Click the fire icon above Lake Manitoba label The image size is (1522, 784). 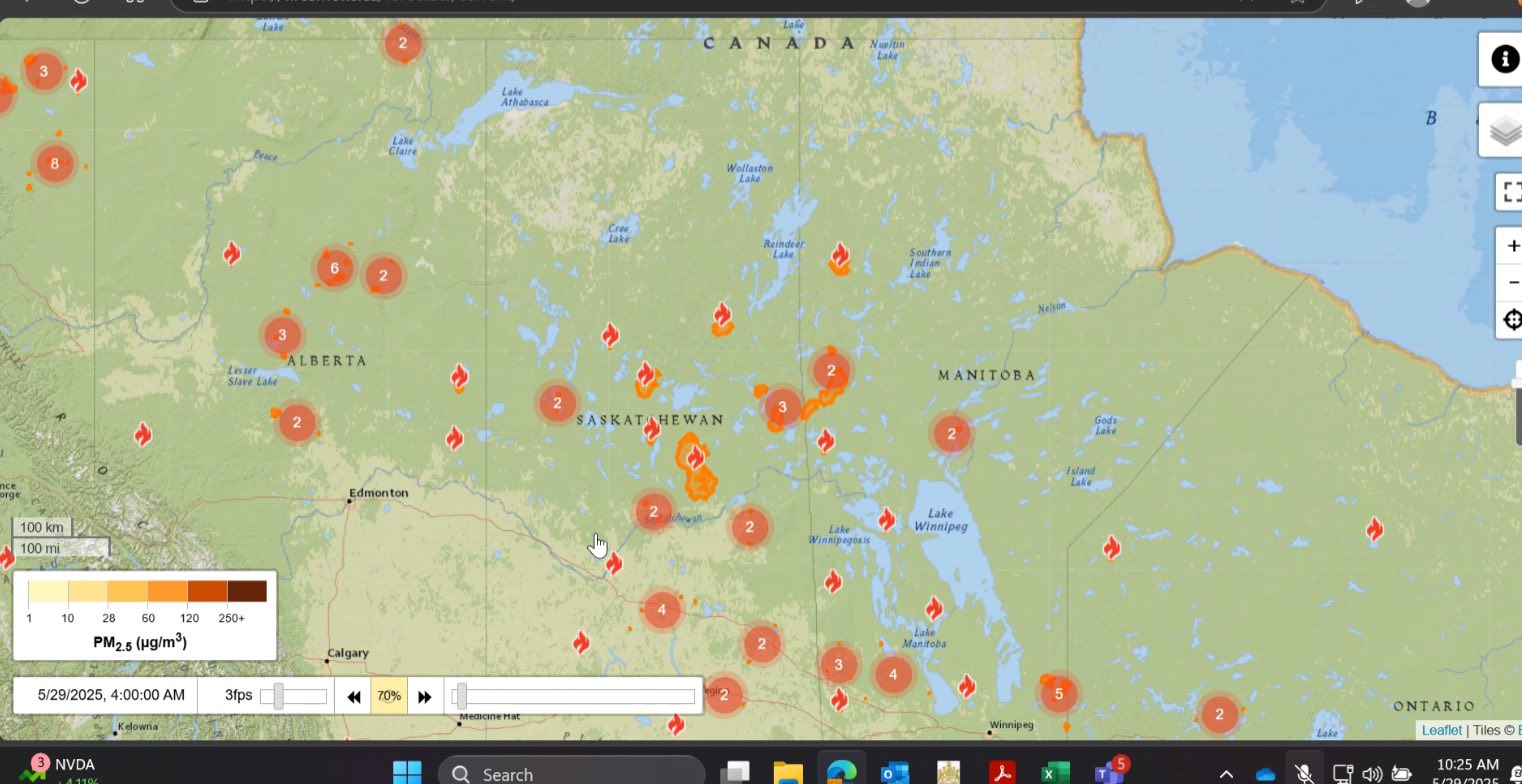tap(934, 607)
